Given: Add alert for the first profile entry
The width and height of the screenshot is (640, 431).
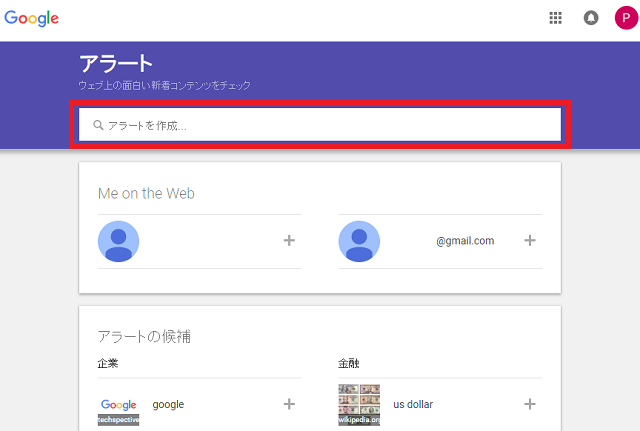Looking at the screenshot, I should point(289,240).
